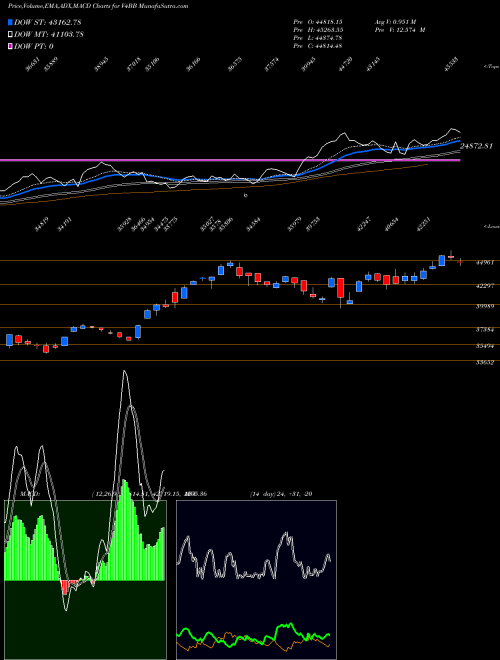Image resolution: width=500 pixels, height=660 pixels.
Task: Click the 35494 price axis label
Action: 484,346
